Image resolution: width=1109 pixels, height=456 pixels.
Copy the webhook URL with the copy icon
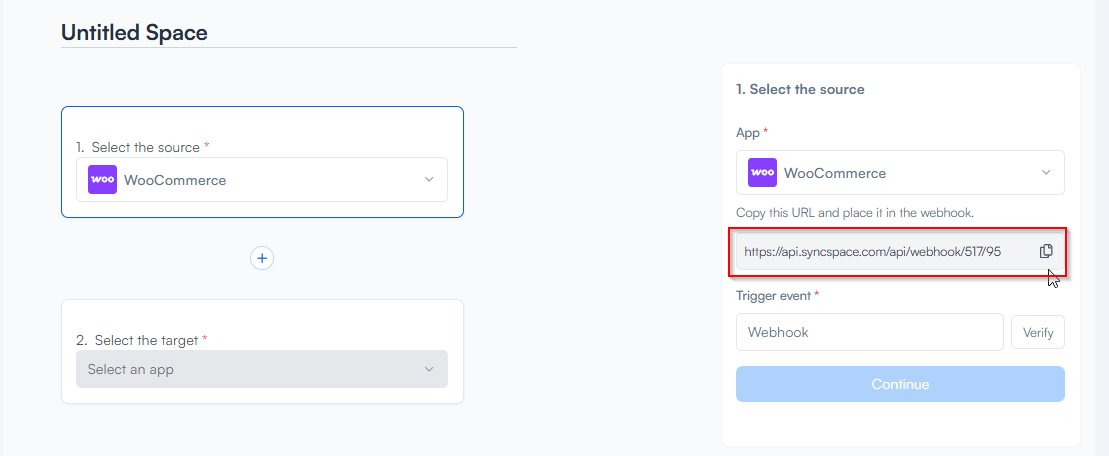[x=1046, y=251]
